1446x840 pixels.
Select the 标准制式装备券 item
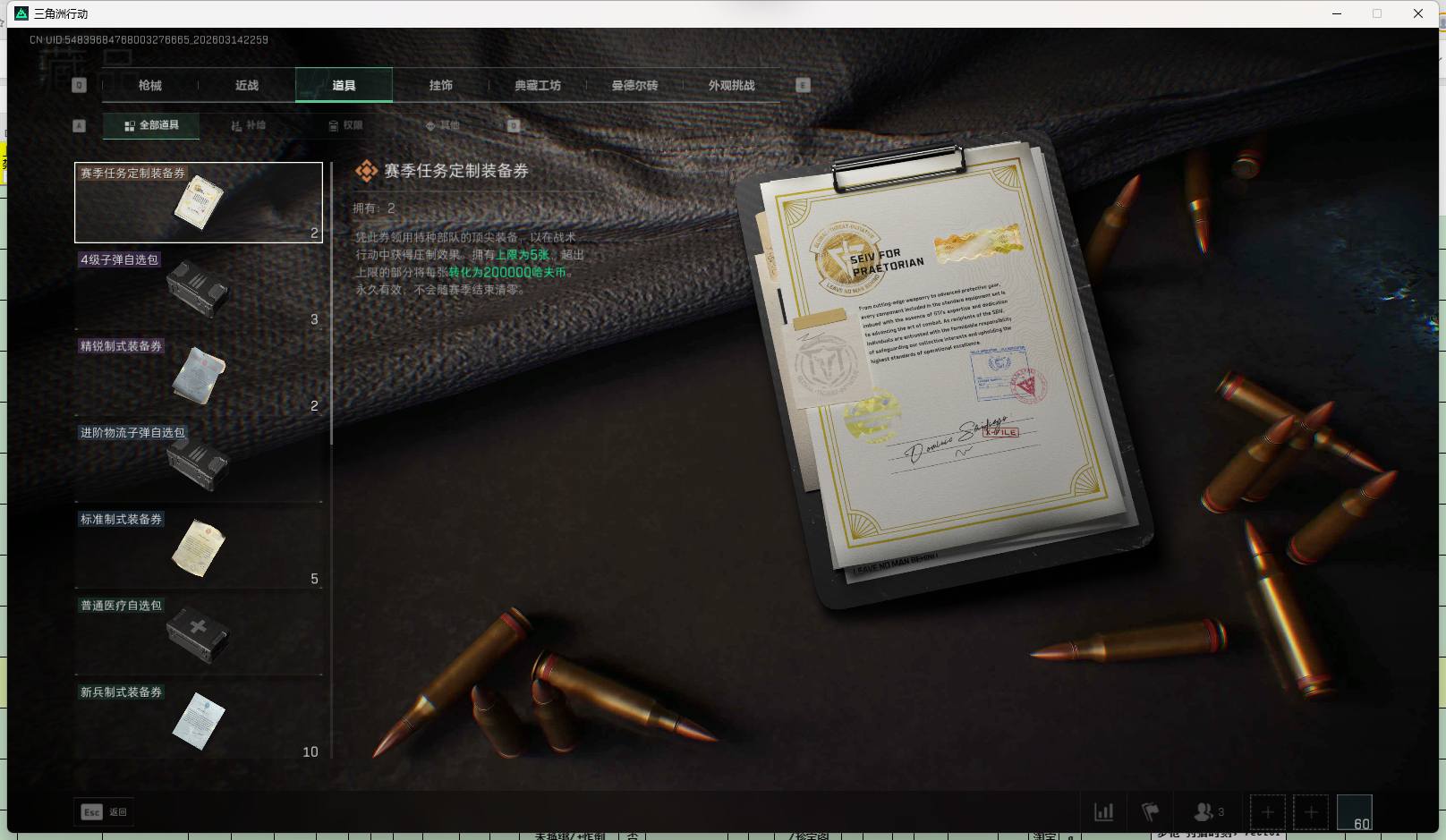click(199, 549)
